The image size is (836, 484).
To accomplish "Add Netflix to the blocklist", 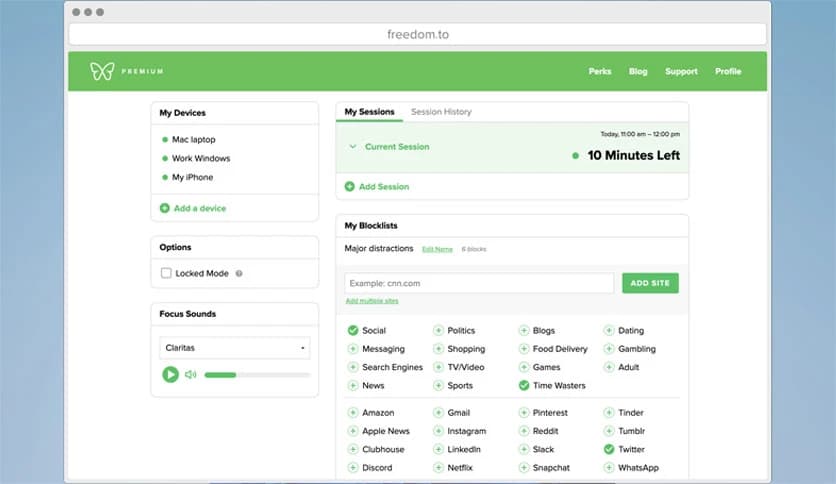I will (438, 467).
